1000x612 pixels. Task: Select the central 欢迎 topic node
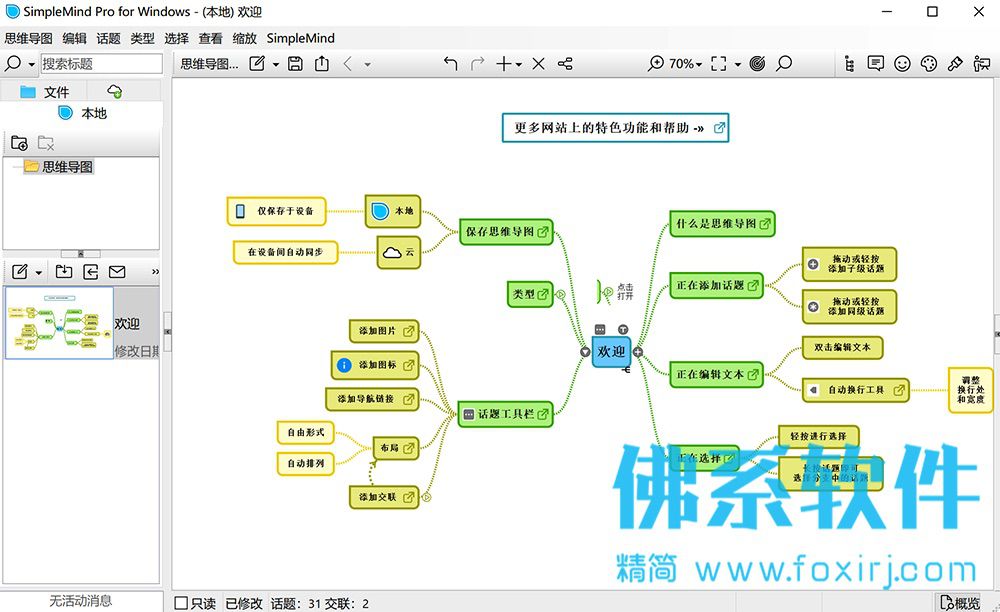coord(611,352)
